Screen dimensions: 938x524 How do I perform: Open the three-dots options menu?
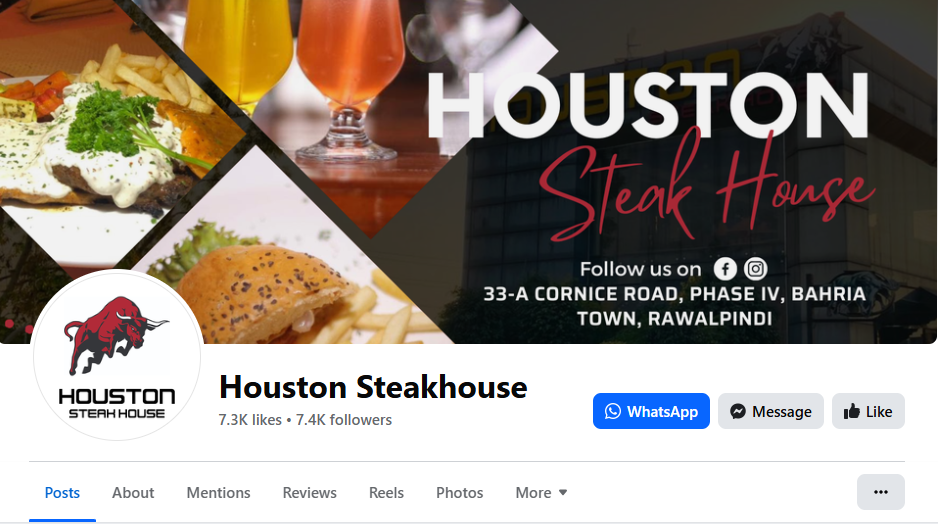[881, 492]
